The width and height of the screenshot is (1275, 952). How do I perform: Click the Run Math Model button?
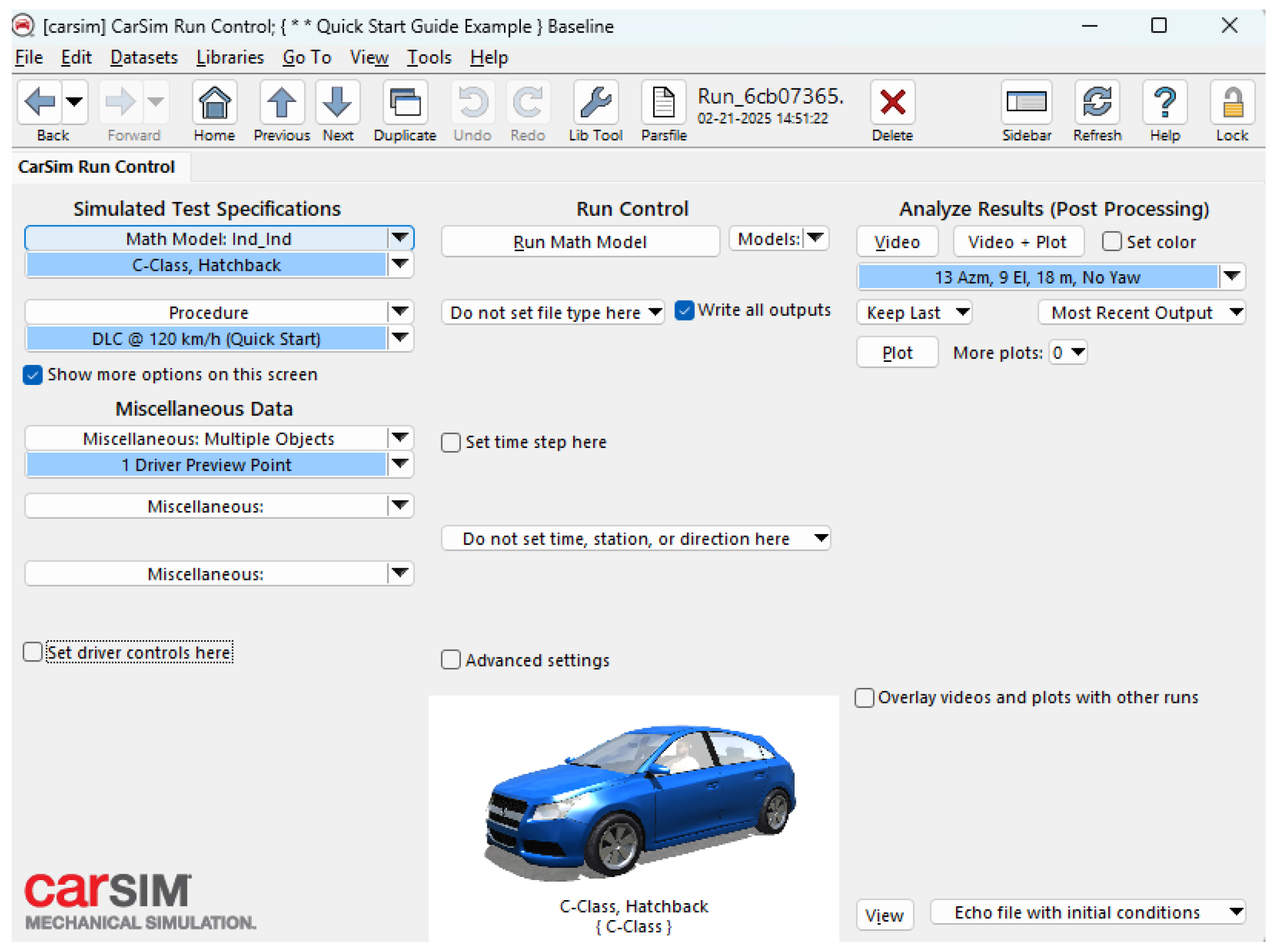click(x=580, y=242)
